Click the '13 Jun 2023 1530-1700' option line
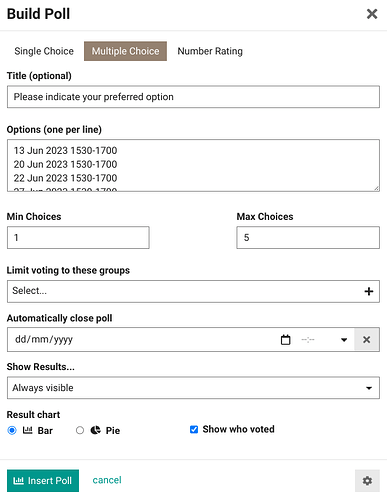Screen dimensions: 387x500 (65, 150)
